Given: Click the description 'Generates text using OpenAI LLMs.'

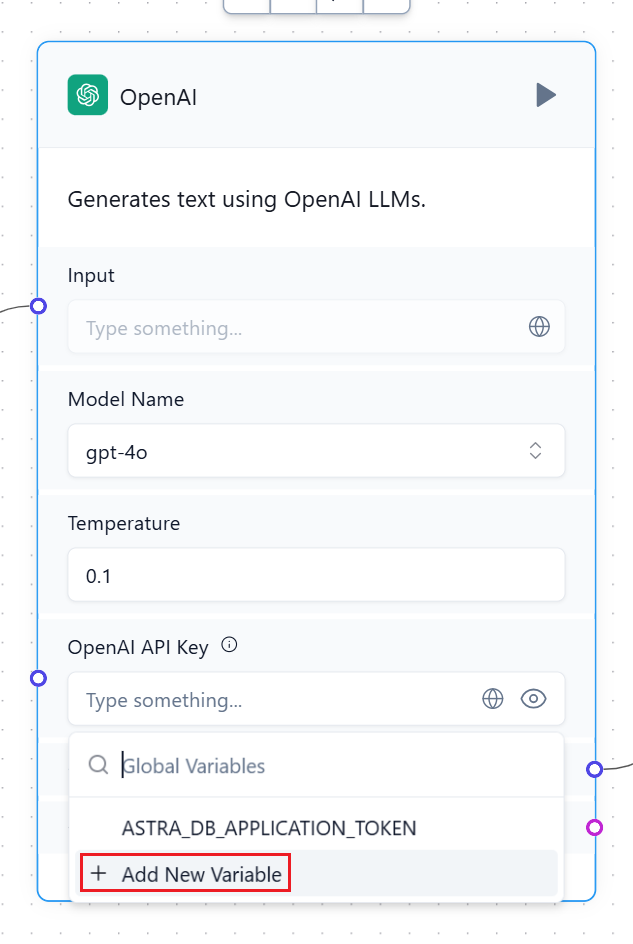Looking at the screenshot, I should 246,199.
